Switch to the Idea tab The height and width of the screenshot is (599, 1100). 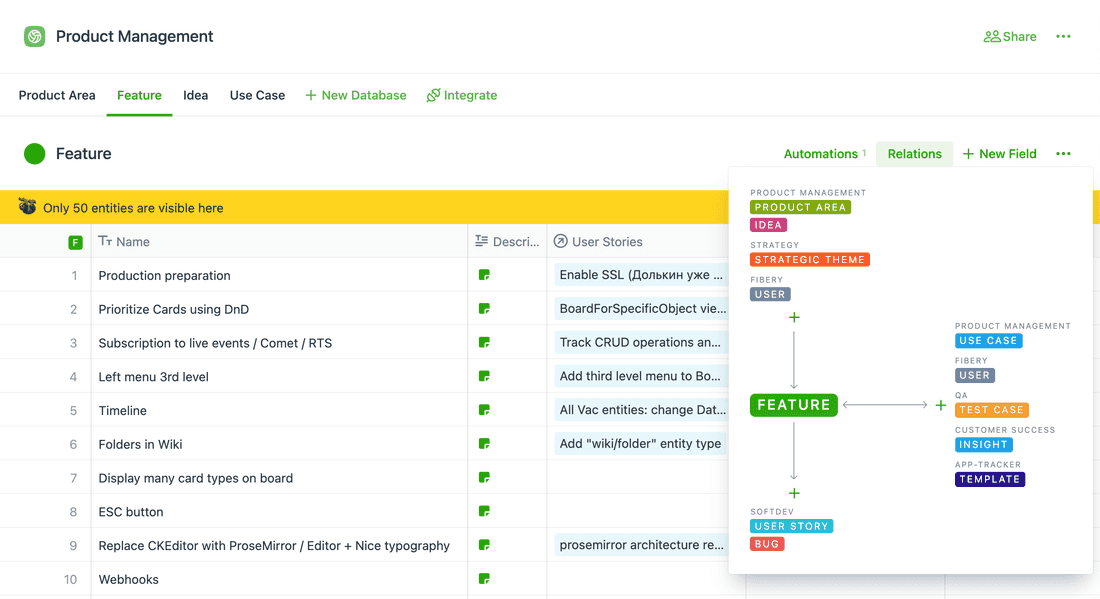click(195, 95)
